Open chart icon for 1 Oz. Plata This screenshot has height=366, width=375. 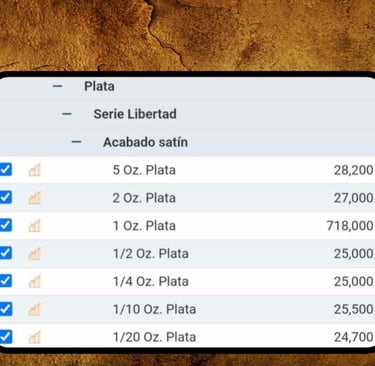point(34,226)
